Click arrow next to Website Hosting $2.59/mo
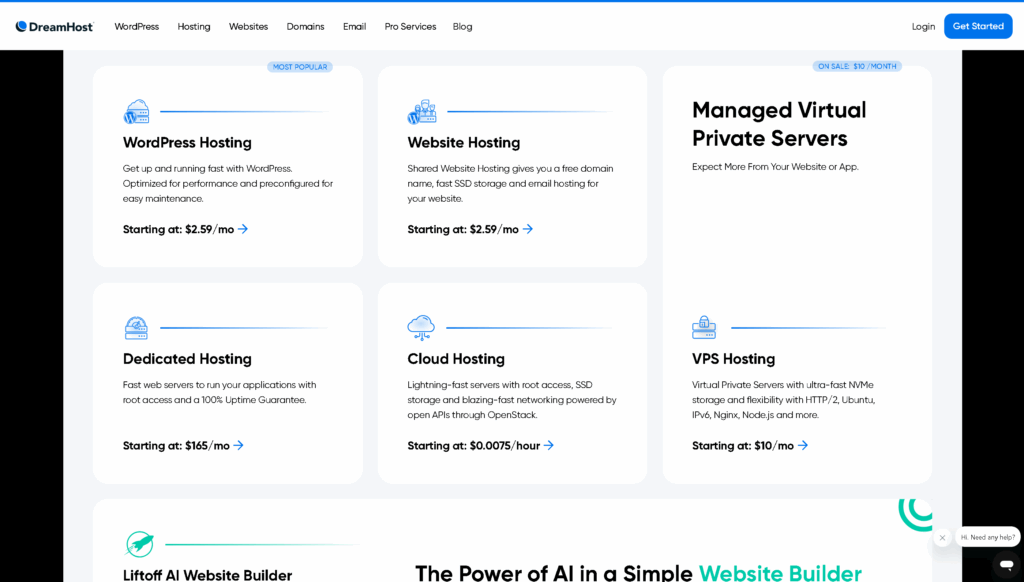 tap(528, 229)
